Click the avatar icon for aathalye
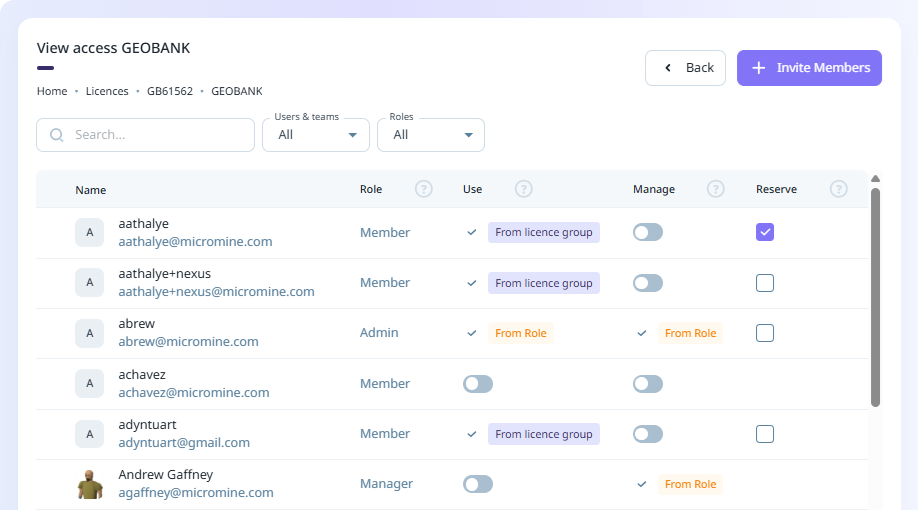This screenshot has height=510, width=918. pyautogui.click(x=90, y=232)
